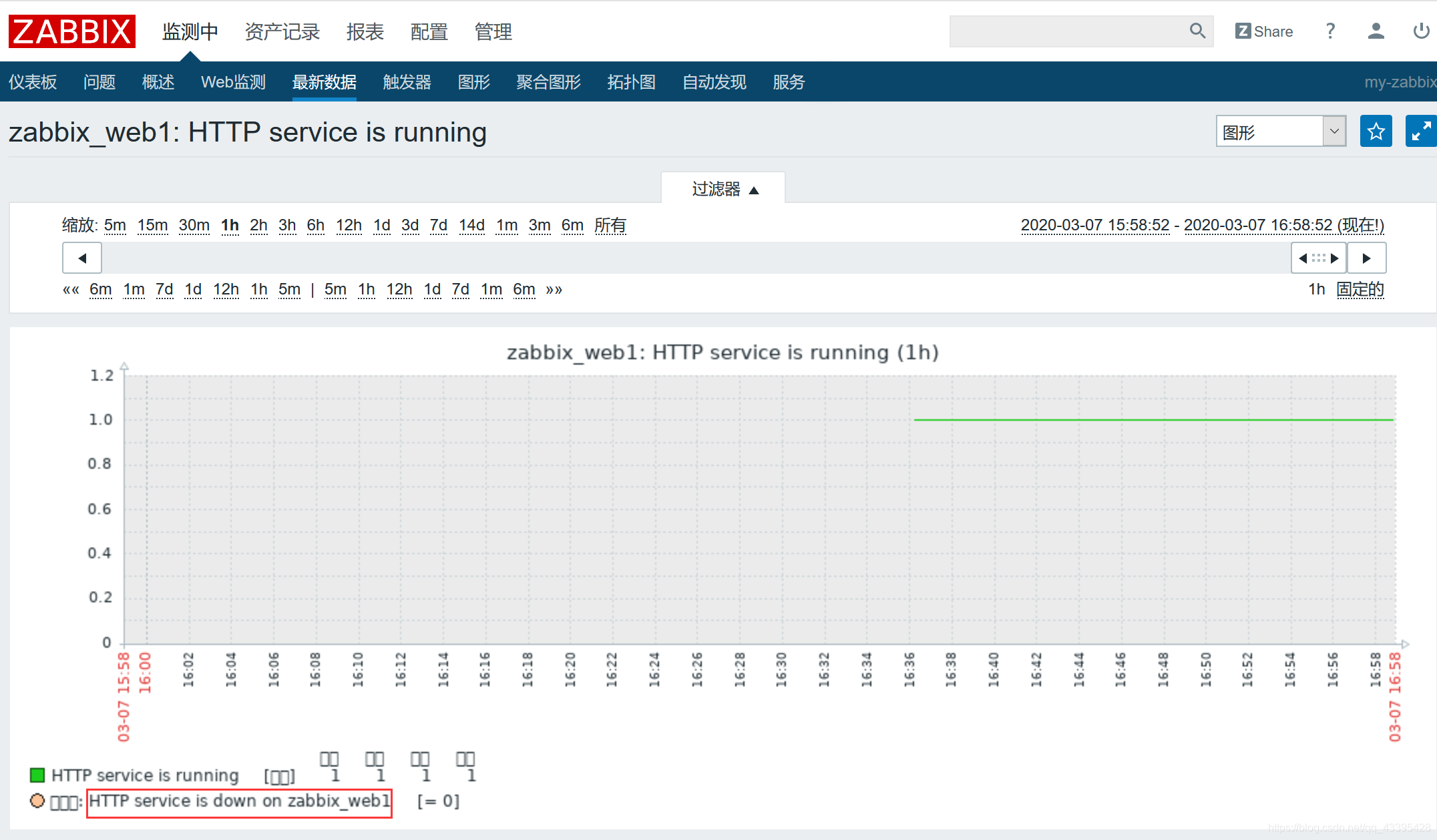Screen dimensions: 1437x840
Task: Set zoom to 14d
Action: tap(472, 226)
